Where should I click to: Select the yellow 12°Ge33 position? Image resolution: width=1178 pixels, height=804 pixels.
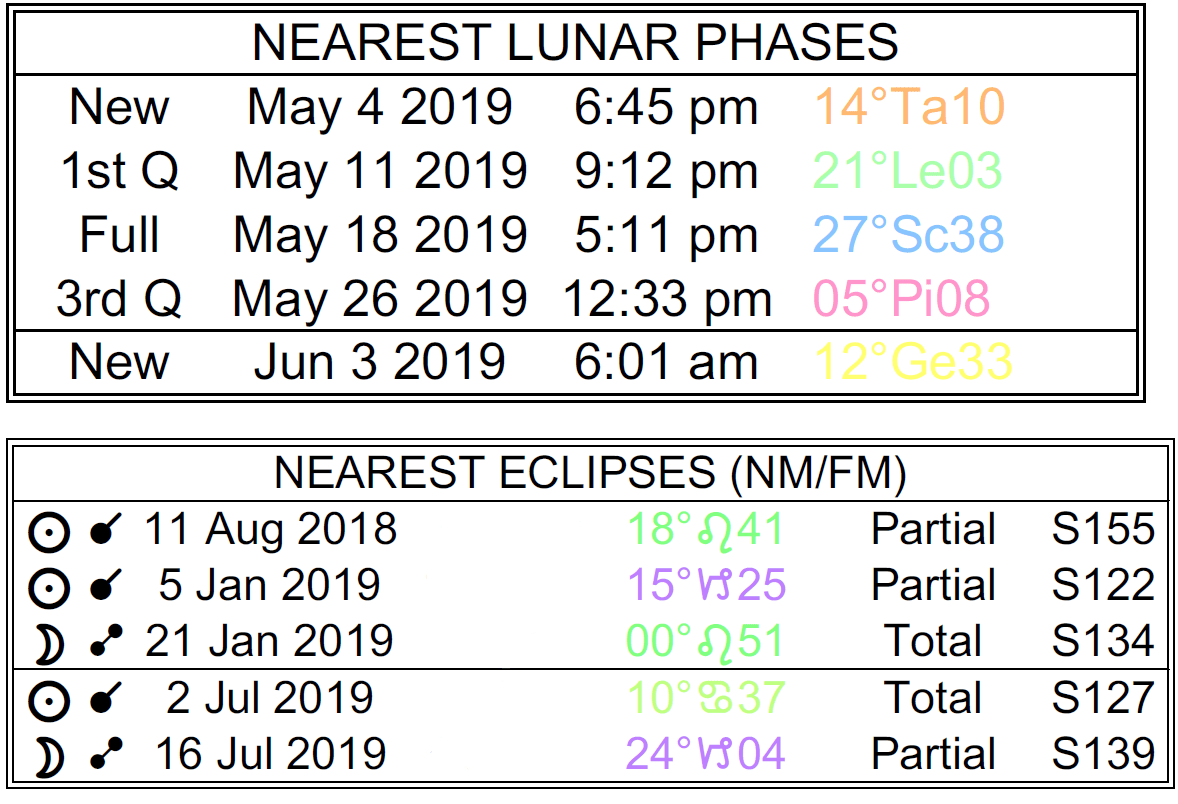coord(914,363)
